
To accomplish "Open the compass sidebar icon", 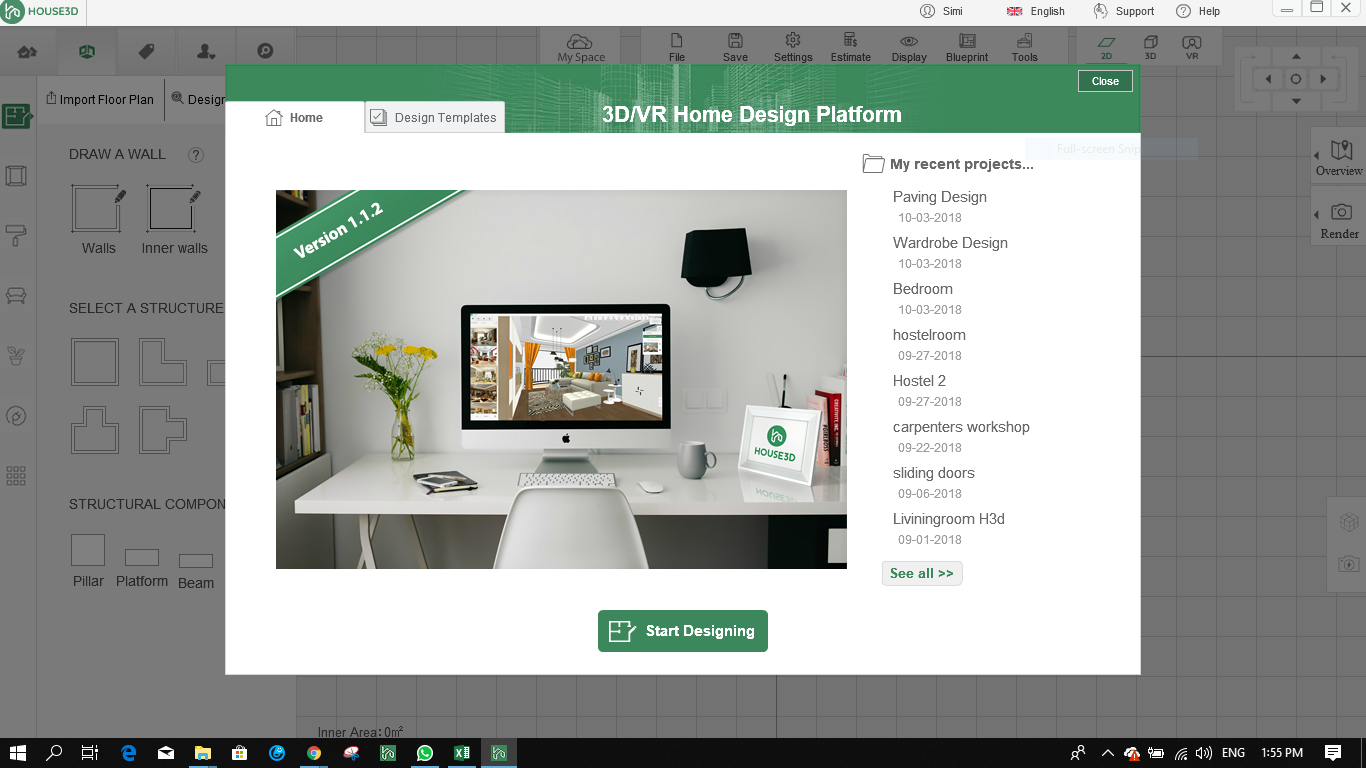I will click(x=16, y=416).
